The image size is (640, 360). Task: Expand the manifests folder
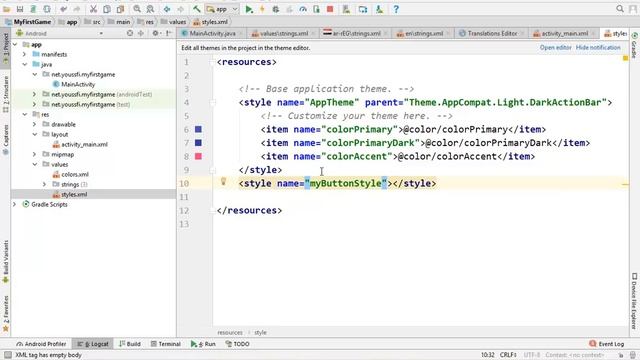click(24, 54)
